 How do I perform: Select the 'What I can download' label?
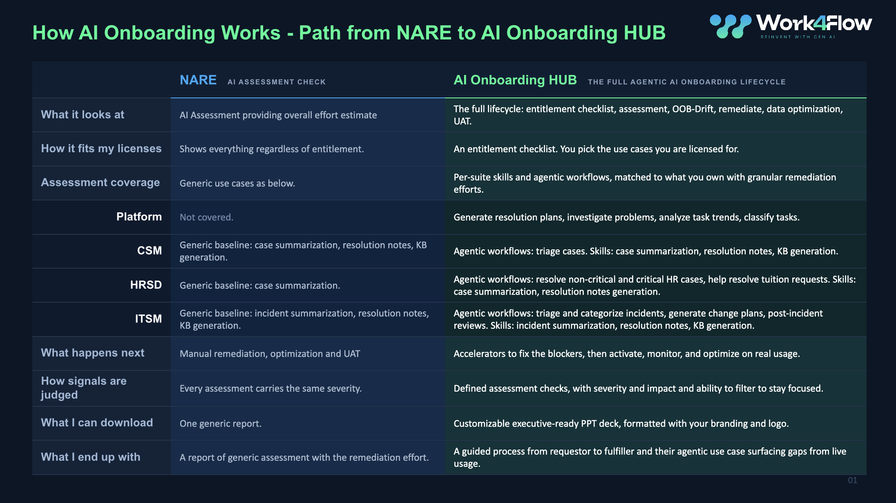(x=97, y=422)
